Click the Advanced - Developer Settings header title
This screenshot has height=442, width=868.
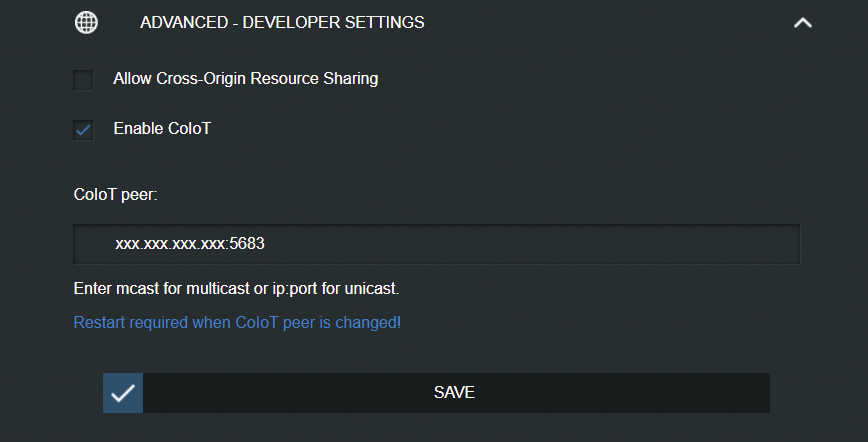click(x=282, y=23)
